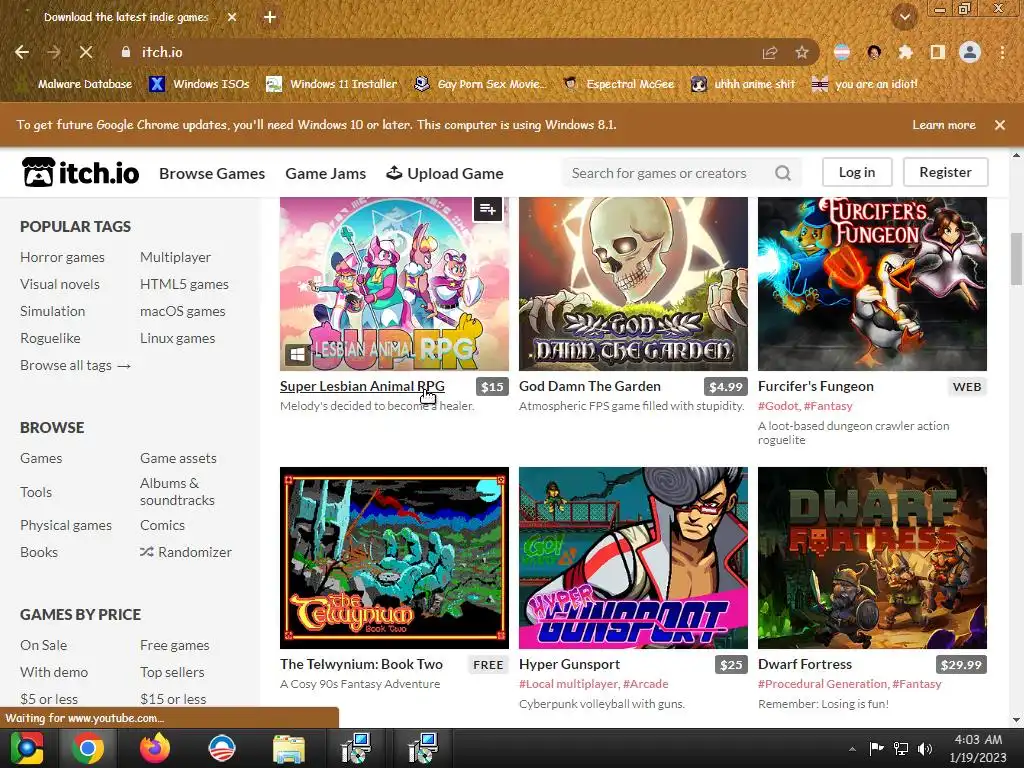Image resolution: width=1024 pixels, height=768 pixels.
Task: Open the Chrome three-dot menu
Action: [x=1002, y=52]
